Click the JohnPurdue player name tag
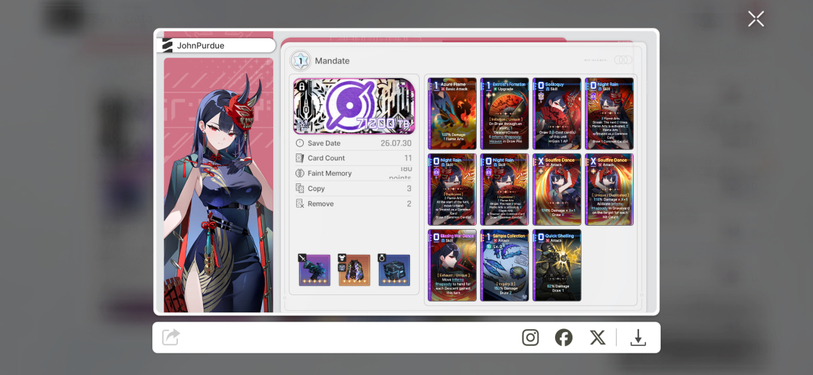Screen dimensions: 813x375 (216, 46)
